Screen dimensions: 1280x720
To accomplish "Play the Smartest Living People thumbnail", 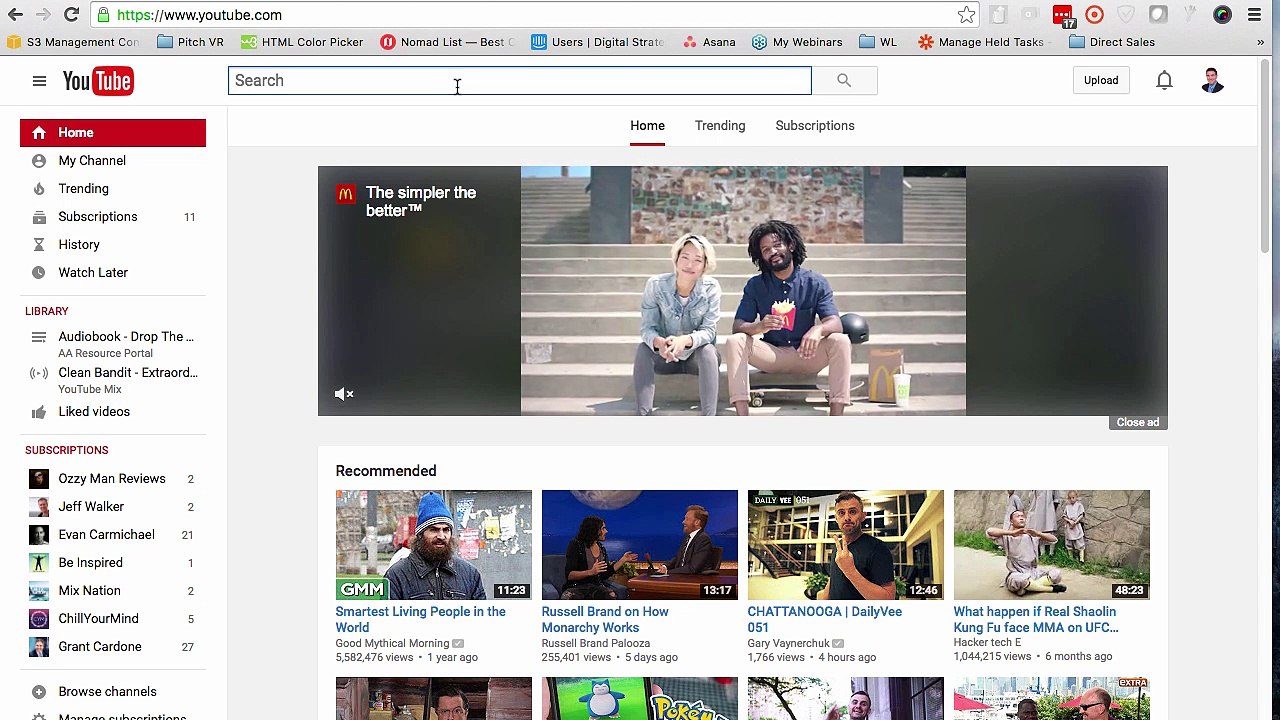I will pyautogui.click(x=434, y=545).
